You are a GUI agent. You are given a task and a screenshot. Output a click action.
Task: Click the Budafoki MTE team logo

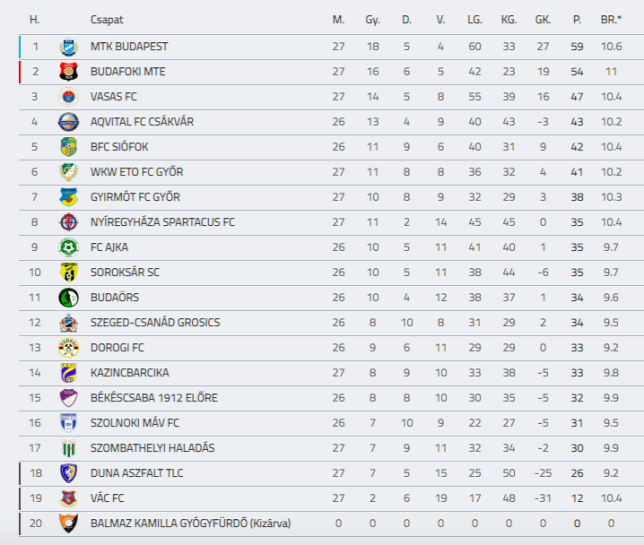click(69, 71)
